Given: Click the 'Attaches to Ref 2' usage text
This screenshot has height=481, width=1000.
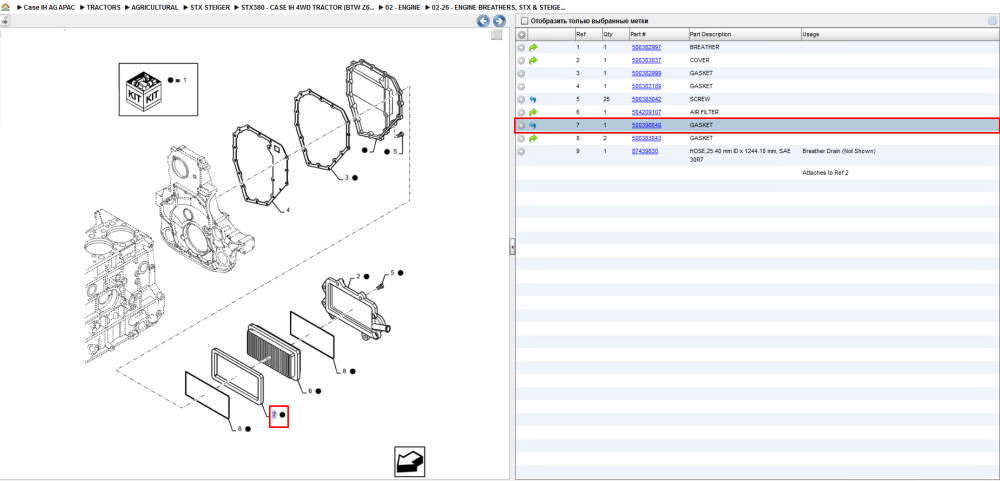Looking at the screenshot, I should (x=825, y=173).
